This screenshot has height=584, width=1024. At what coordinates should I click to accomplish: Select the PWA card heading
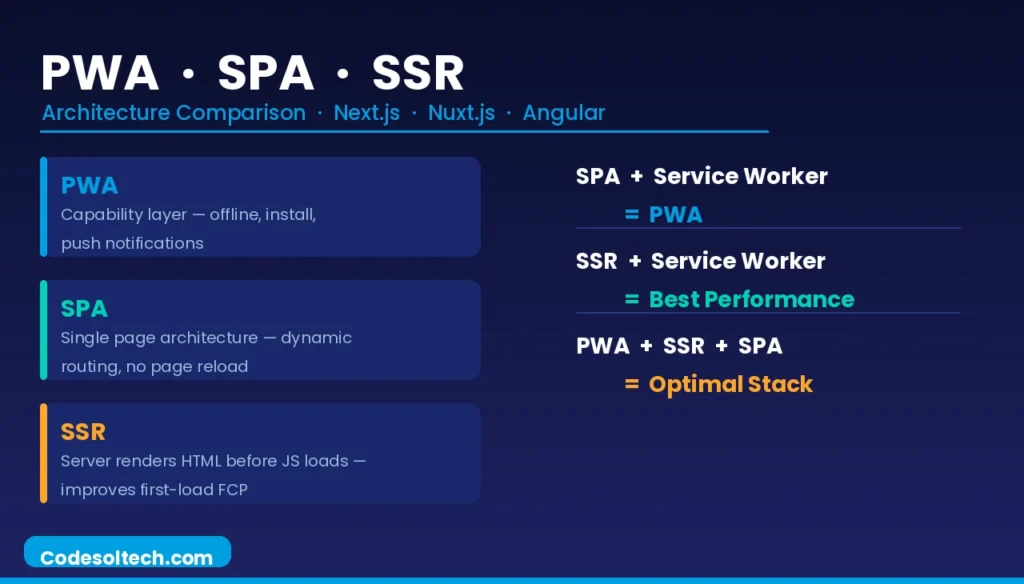[89, 186]
